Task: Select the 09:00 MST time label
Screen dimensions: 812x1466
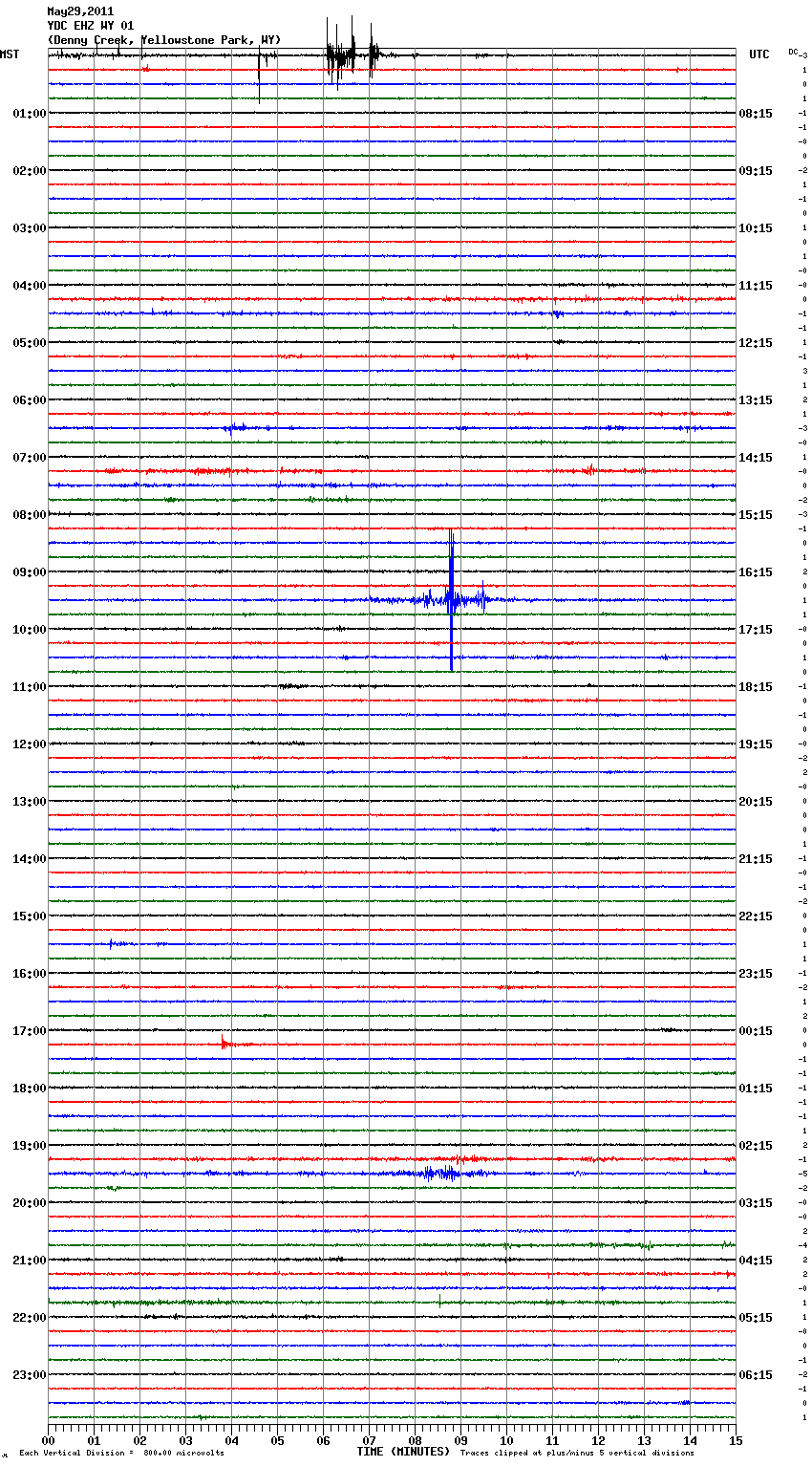Action: [x=30, y=572]
